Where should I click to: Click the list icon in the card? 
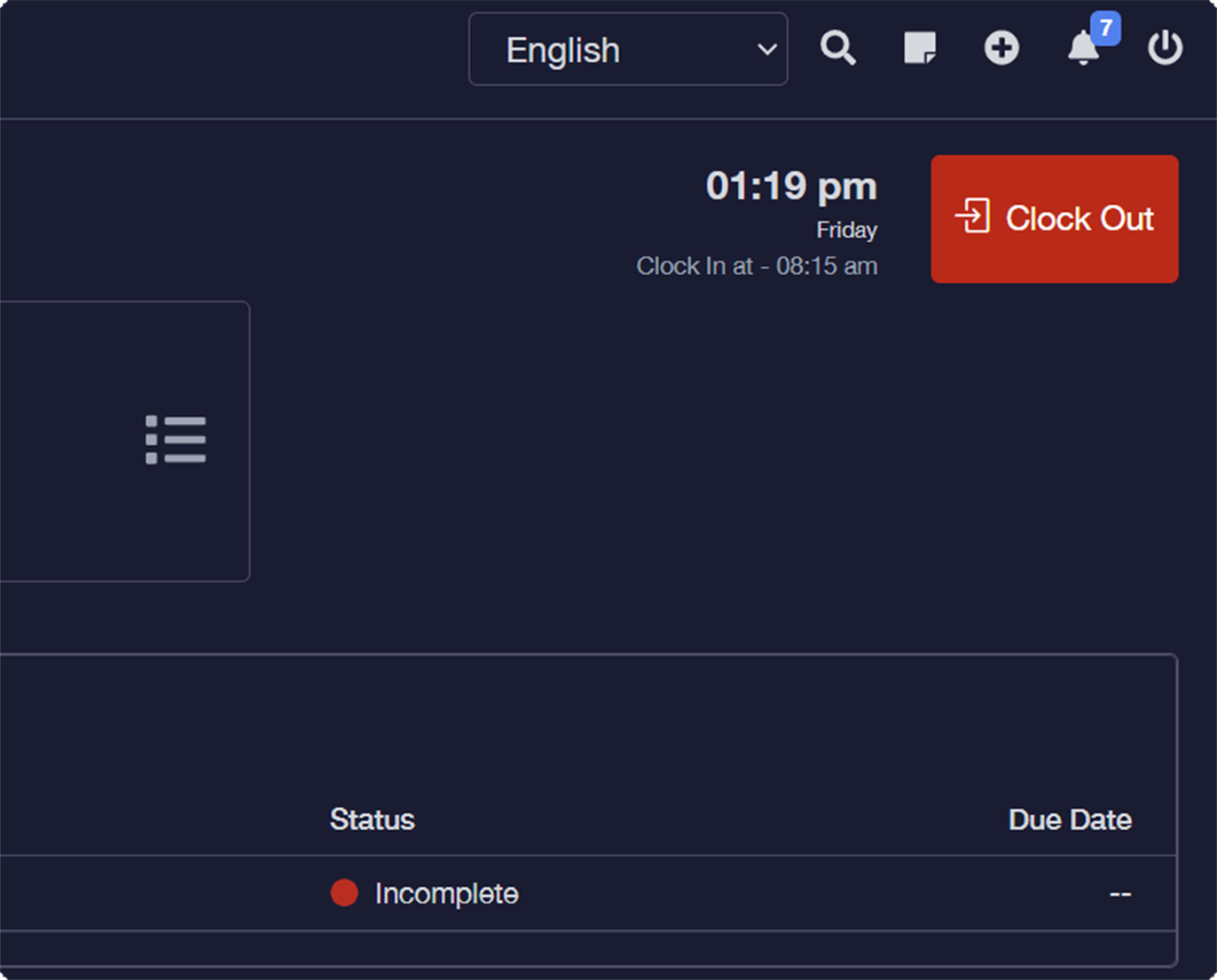(x=176, y=440)
